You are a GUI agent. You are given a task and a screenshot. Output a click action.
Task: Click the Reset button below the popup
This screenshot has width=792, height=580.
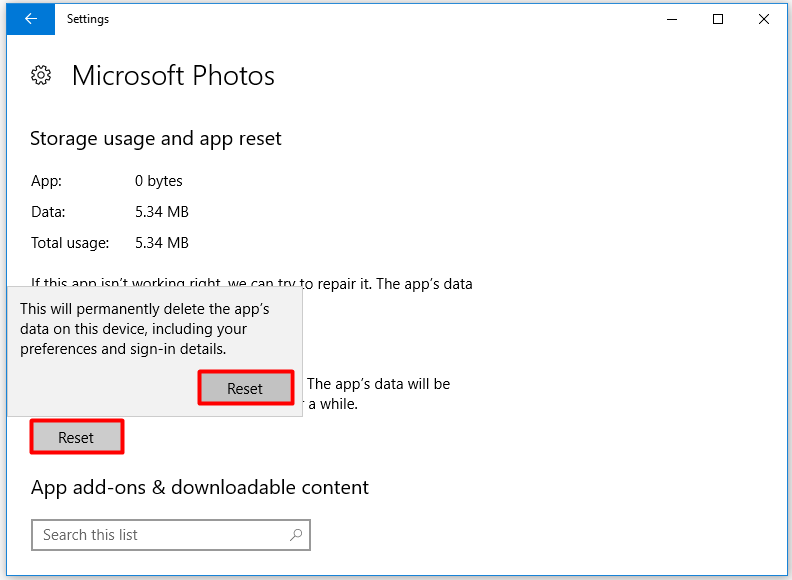pyautogui.click(x=76, y=437)
